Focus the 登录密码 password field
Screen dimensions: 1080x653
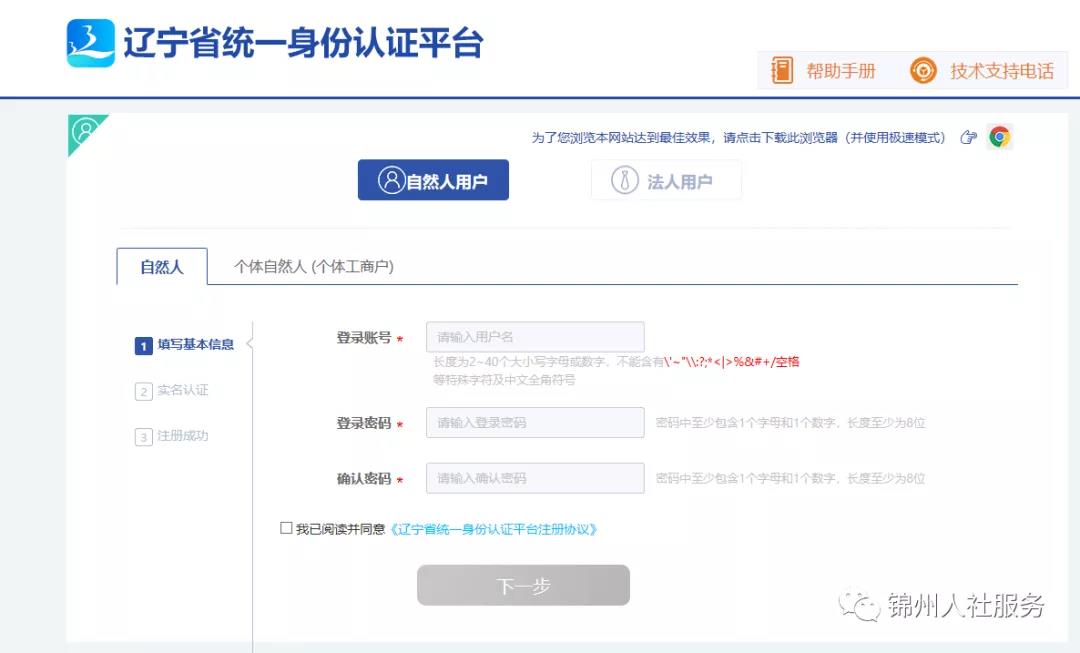(535, 422)
